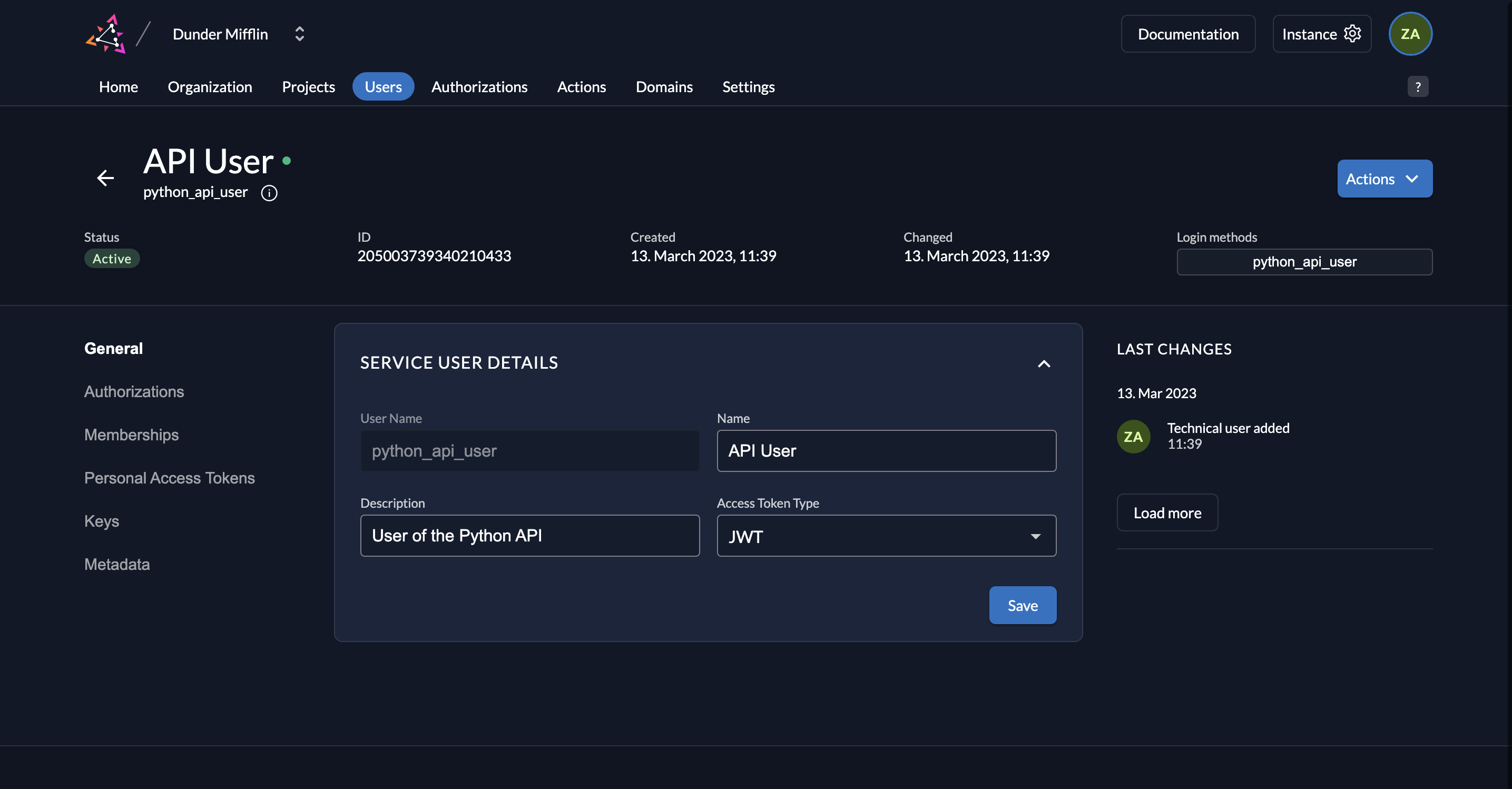Click the ZA profile avatar top right

(x=1410, y=33)
